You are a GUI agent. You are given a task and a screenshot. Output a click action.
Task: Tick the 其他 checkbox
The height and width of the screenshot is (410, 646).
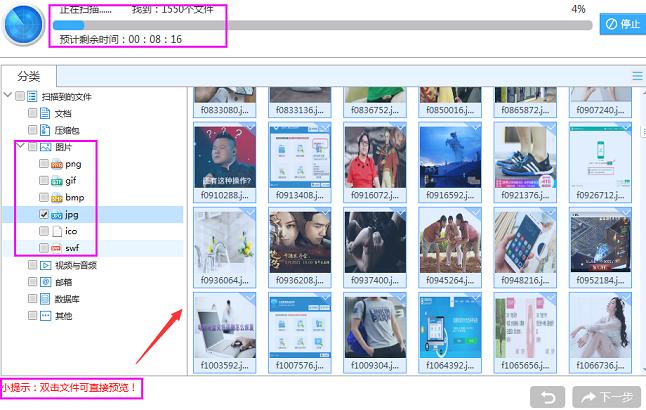(33, 315)
